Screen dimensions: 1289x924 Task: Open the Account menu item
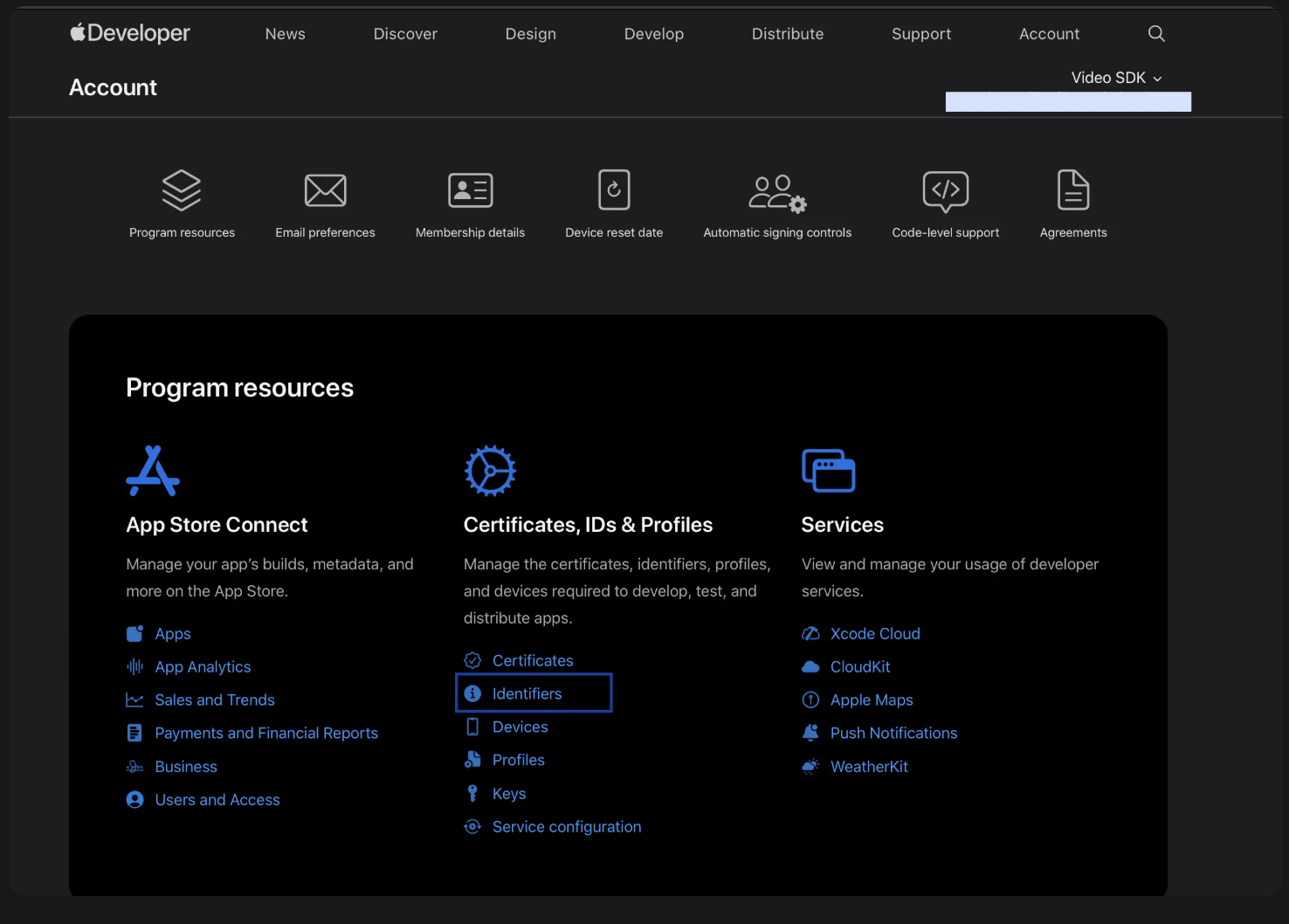[x=1050, y=34]
